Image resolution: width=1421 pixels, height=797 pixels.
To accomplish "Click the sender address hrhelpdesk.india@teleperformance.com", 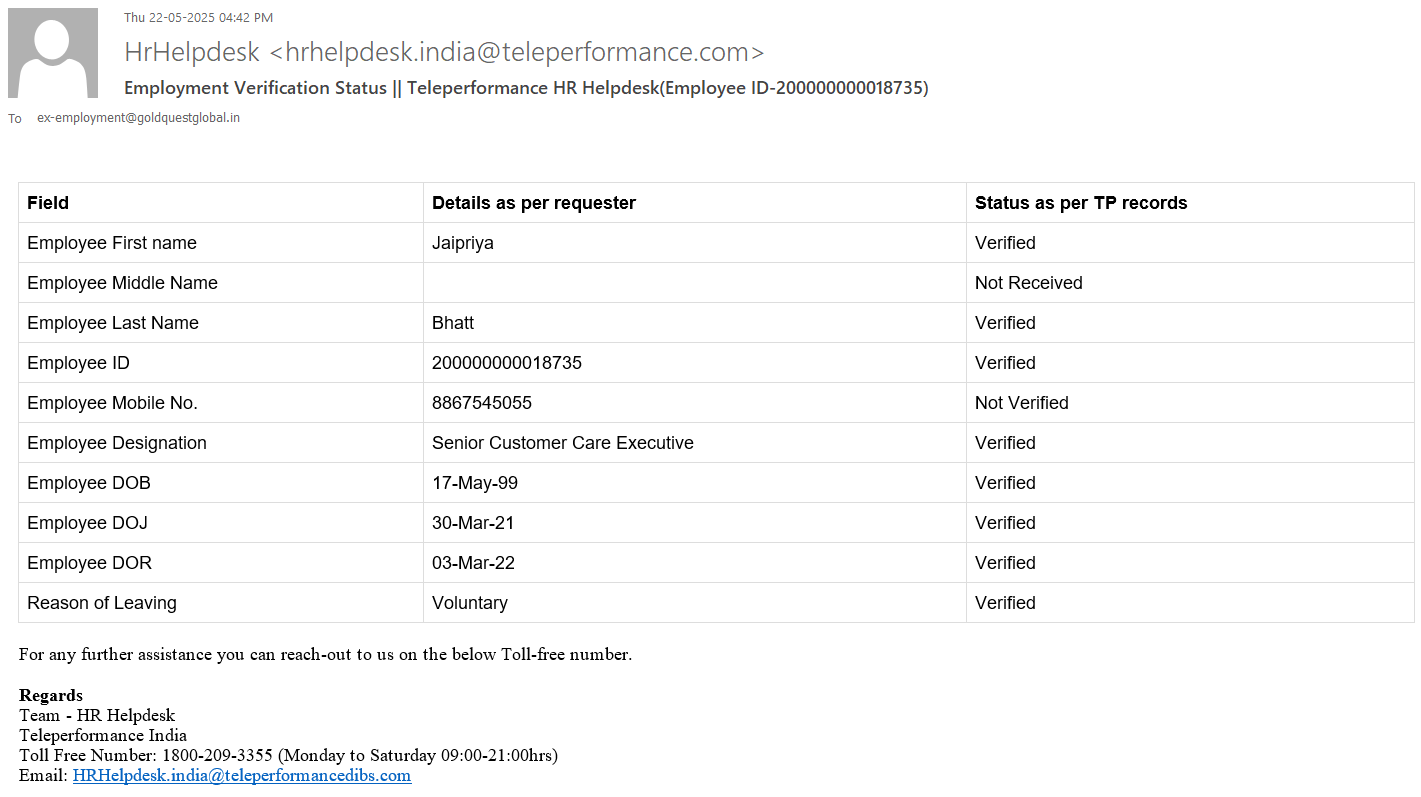I will point(517,52).
